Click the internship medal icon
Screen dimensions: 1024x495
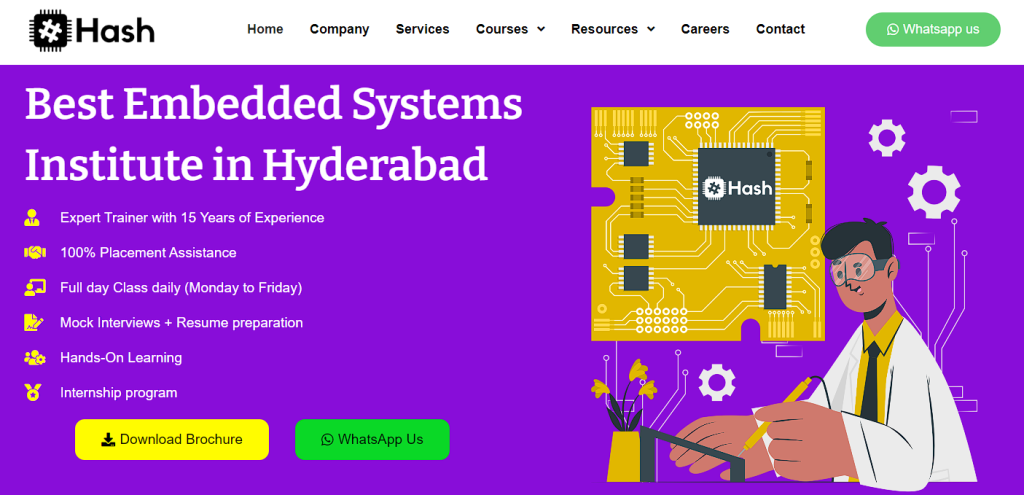(x=33, y=392)
